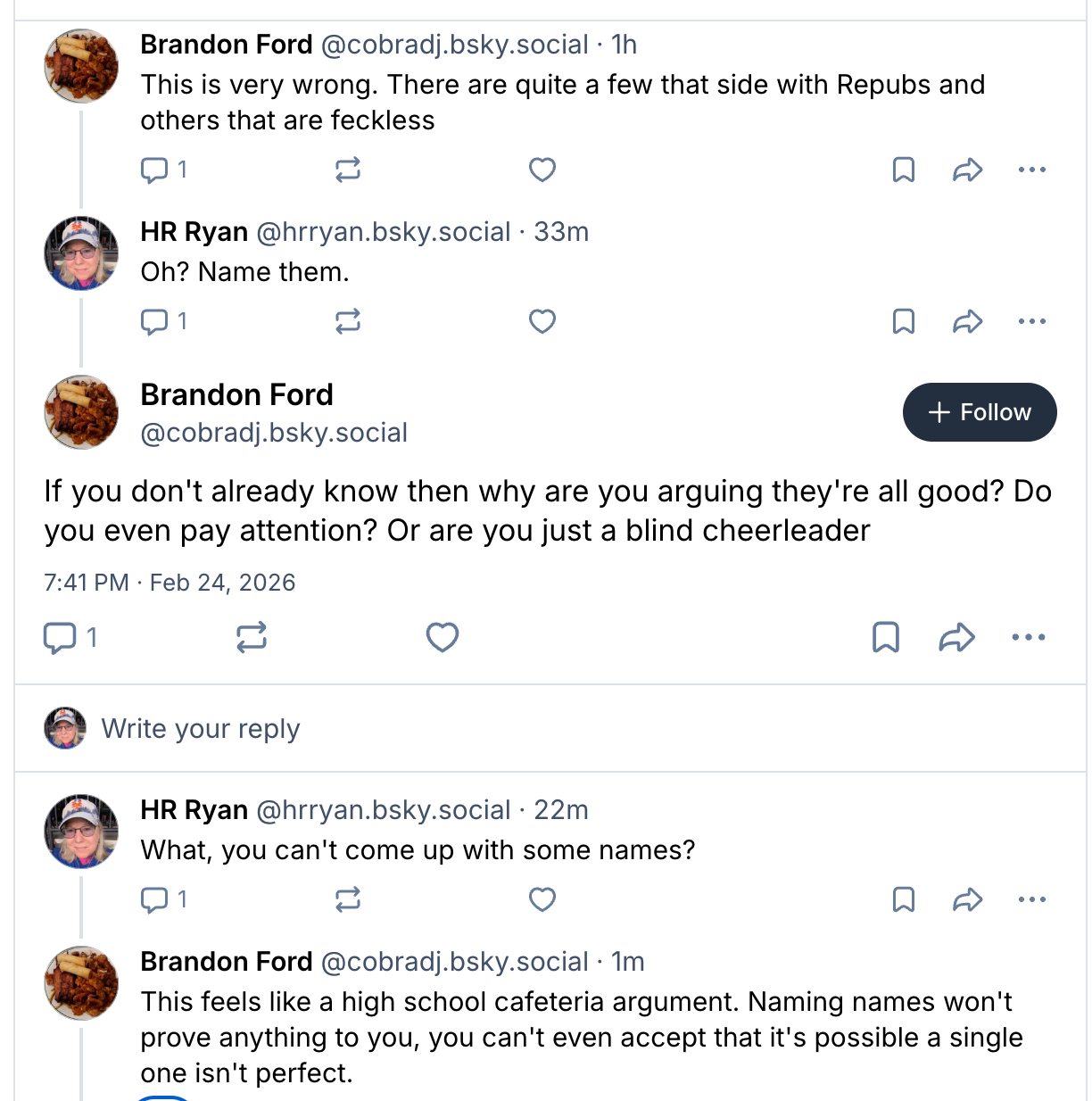Open Brandon Ford's avatar on the main post
Viewport: 1092px width, 1101px height.
81,412
